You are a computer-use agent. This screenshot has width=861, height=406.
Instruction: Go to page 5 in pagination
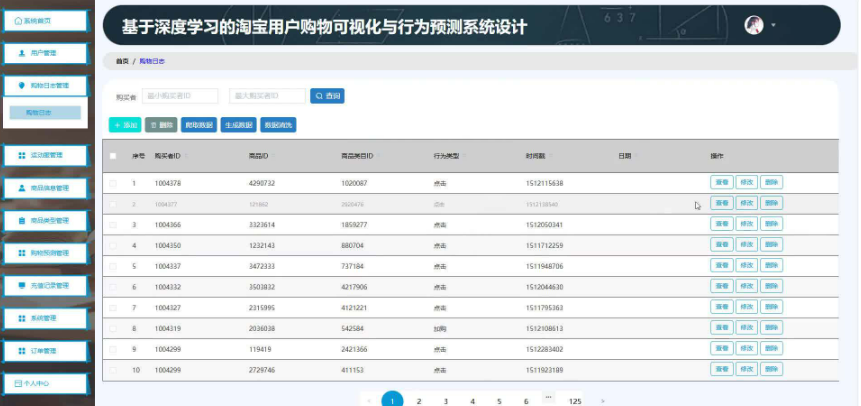[499, 402]
